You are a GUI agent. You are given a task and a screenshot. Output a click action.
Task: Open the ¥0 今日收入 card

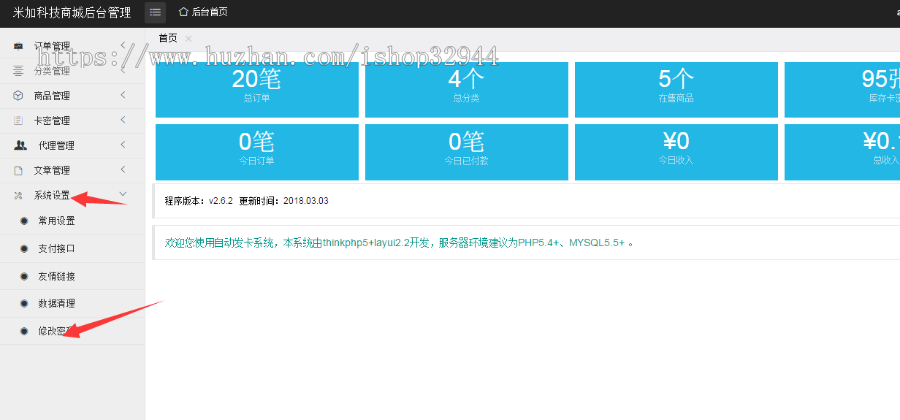pyautogui.click(x=676, y=152)
